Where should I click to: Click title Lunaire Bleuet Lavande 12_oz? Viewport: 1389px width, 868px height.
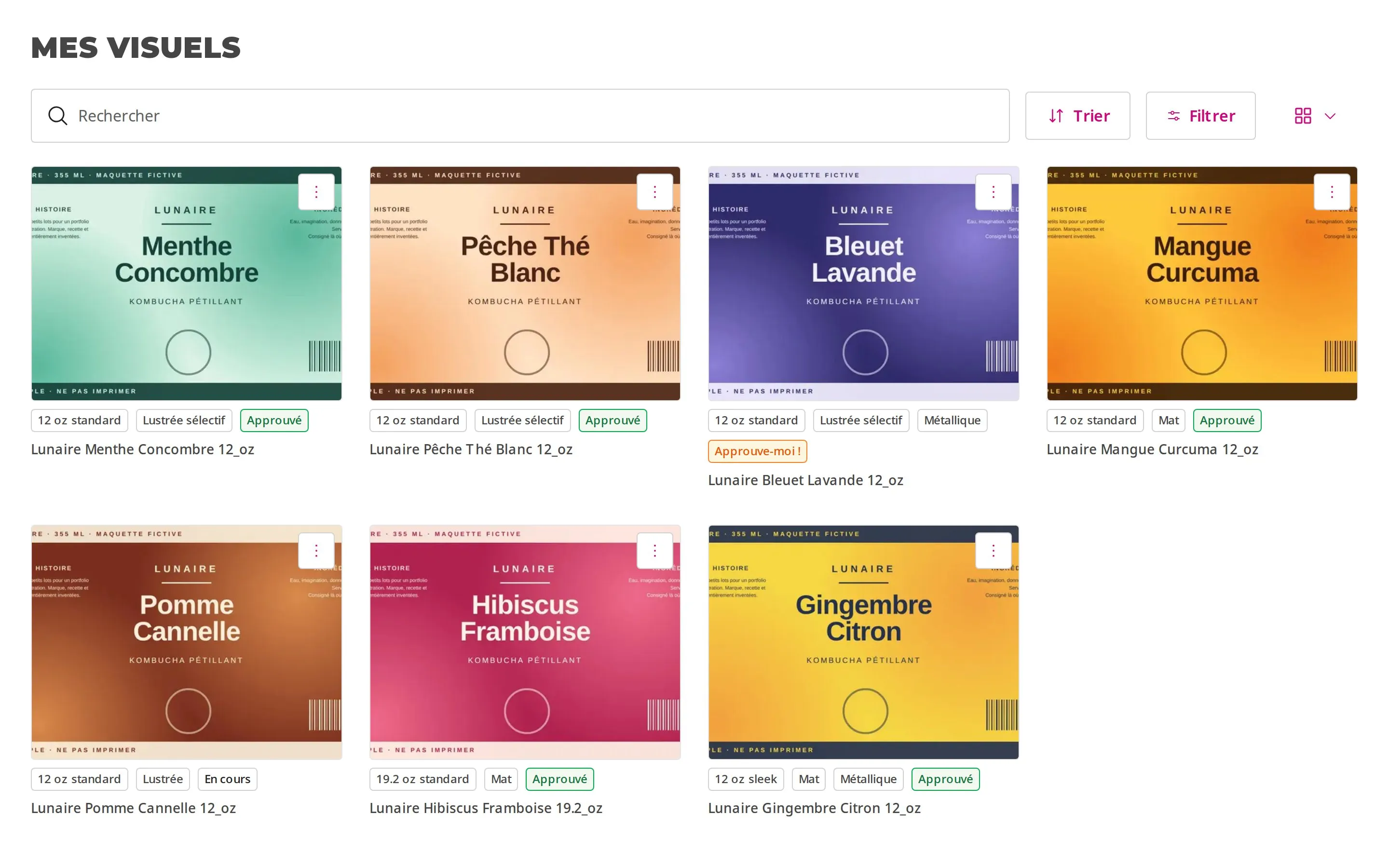[x=806, y=480]
